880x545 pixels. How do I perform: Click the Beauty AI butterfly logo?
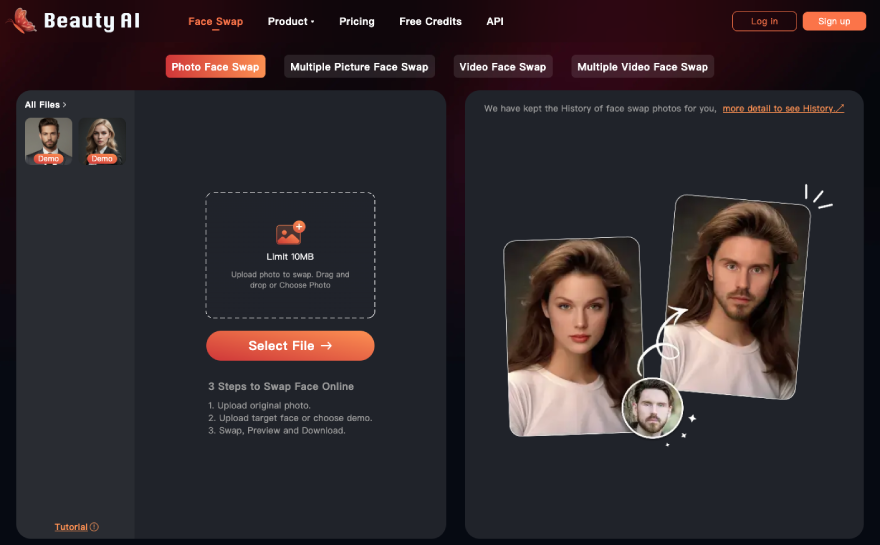coord(24,20)
